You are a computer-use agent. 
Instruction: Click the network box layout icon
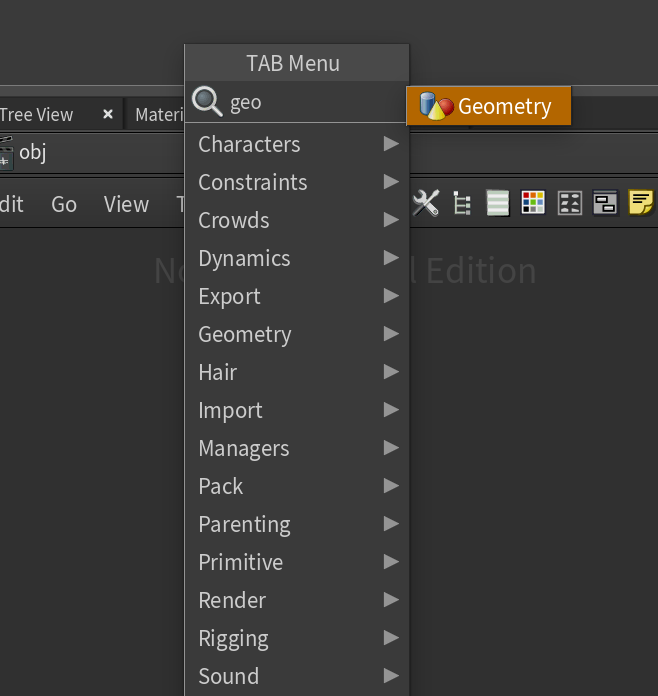[605, 203]
